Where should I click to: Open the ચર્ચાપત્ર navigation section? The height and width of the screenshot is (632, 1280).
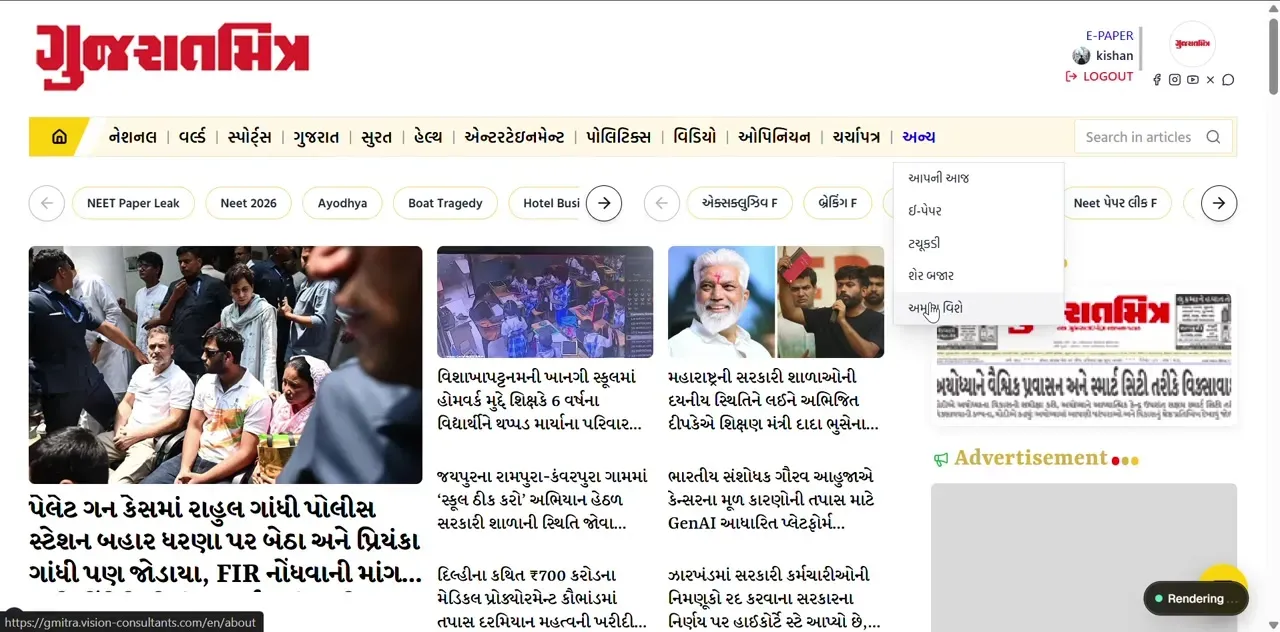click(856, 137)
